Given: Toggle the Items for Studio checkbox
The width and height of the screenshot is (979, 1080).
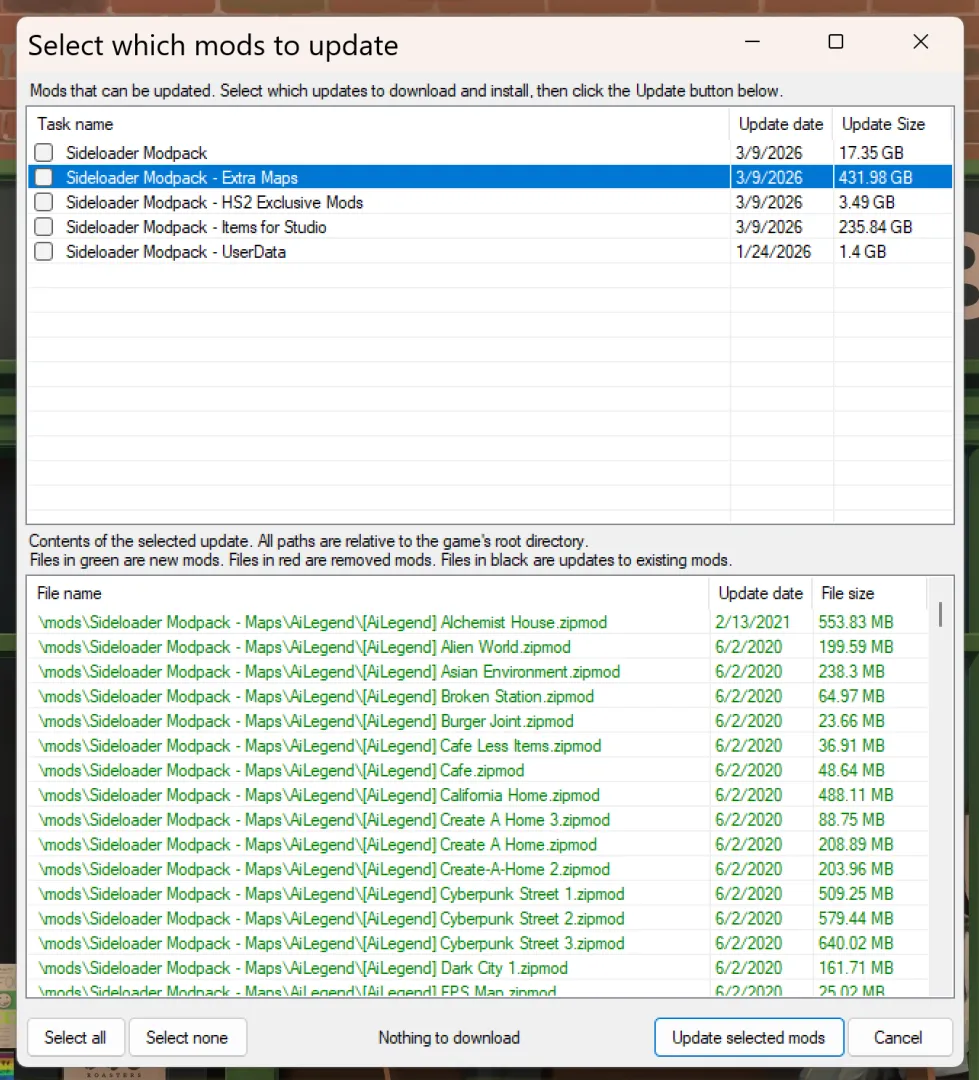Looking at the screenshot, I should pos(44,227).
